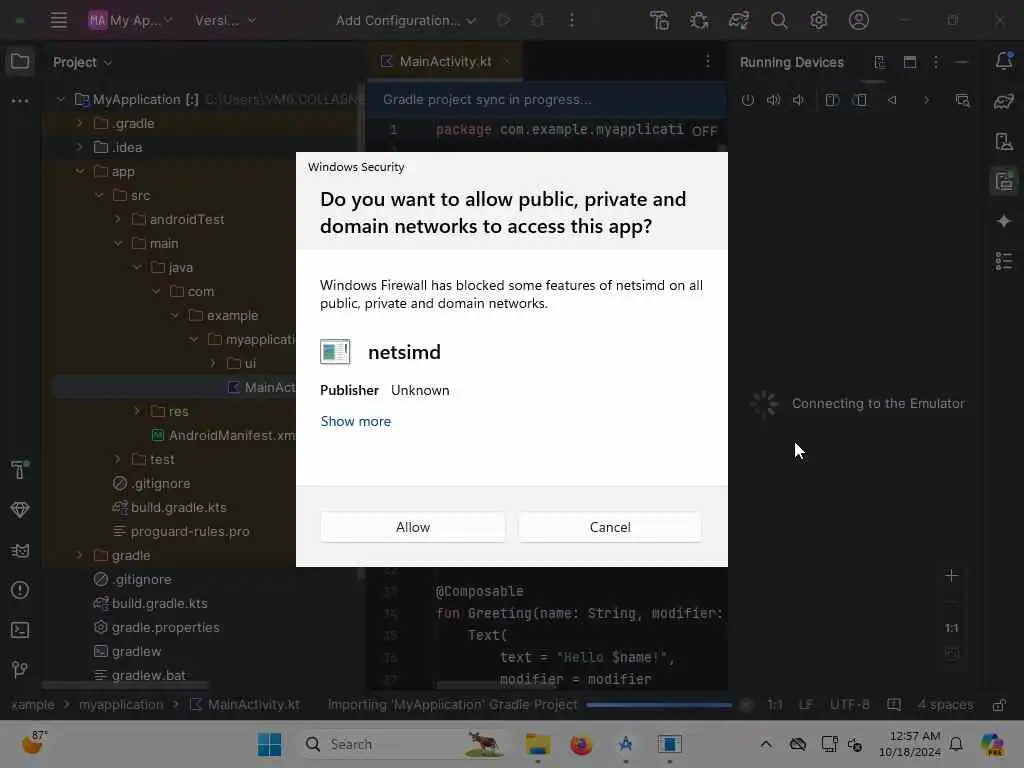Click the 1:1 zoom button in Running Devices
1024x768 pixels.
[x=952, y=628]
